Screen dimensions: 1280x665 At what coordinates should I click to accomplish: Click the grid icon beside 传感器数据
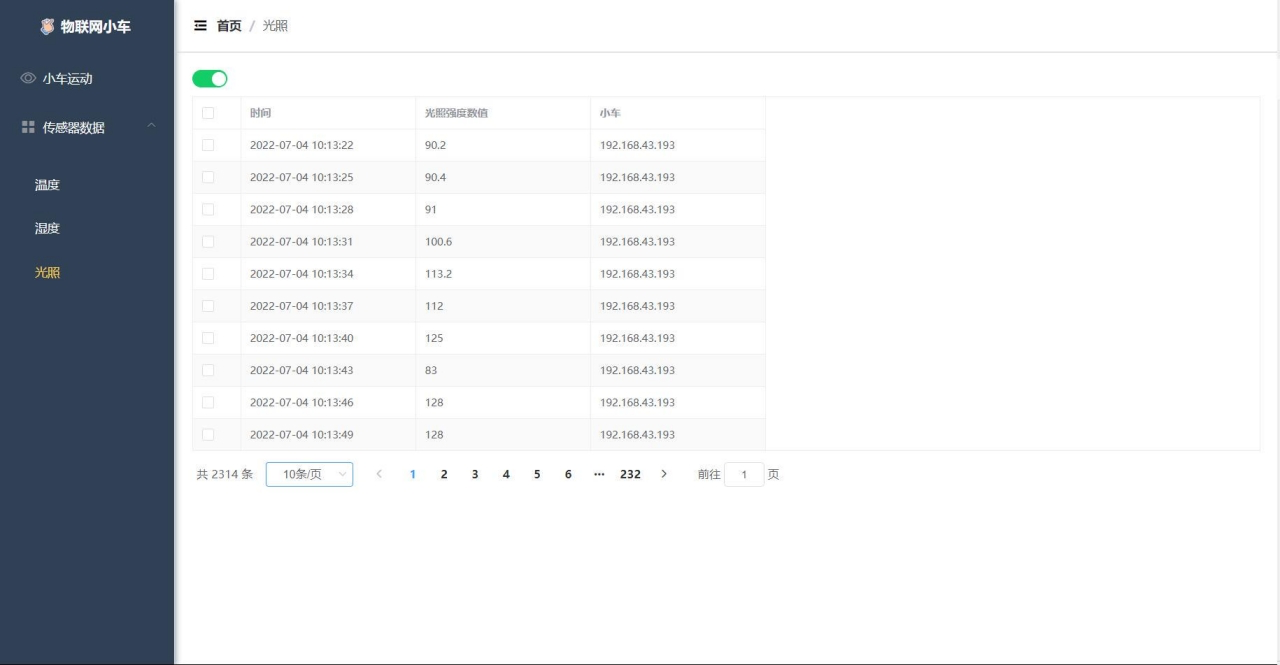click(x=28, y=128)
